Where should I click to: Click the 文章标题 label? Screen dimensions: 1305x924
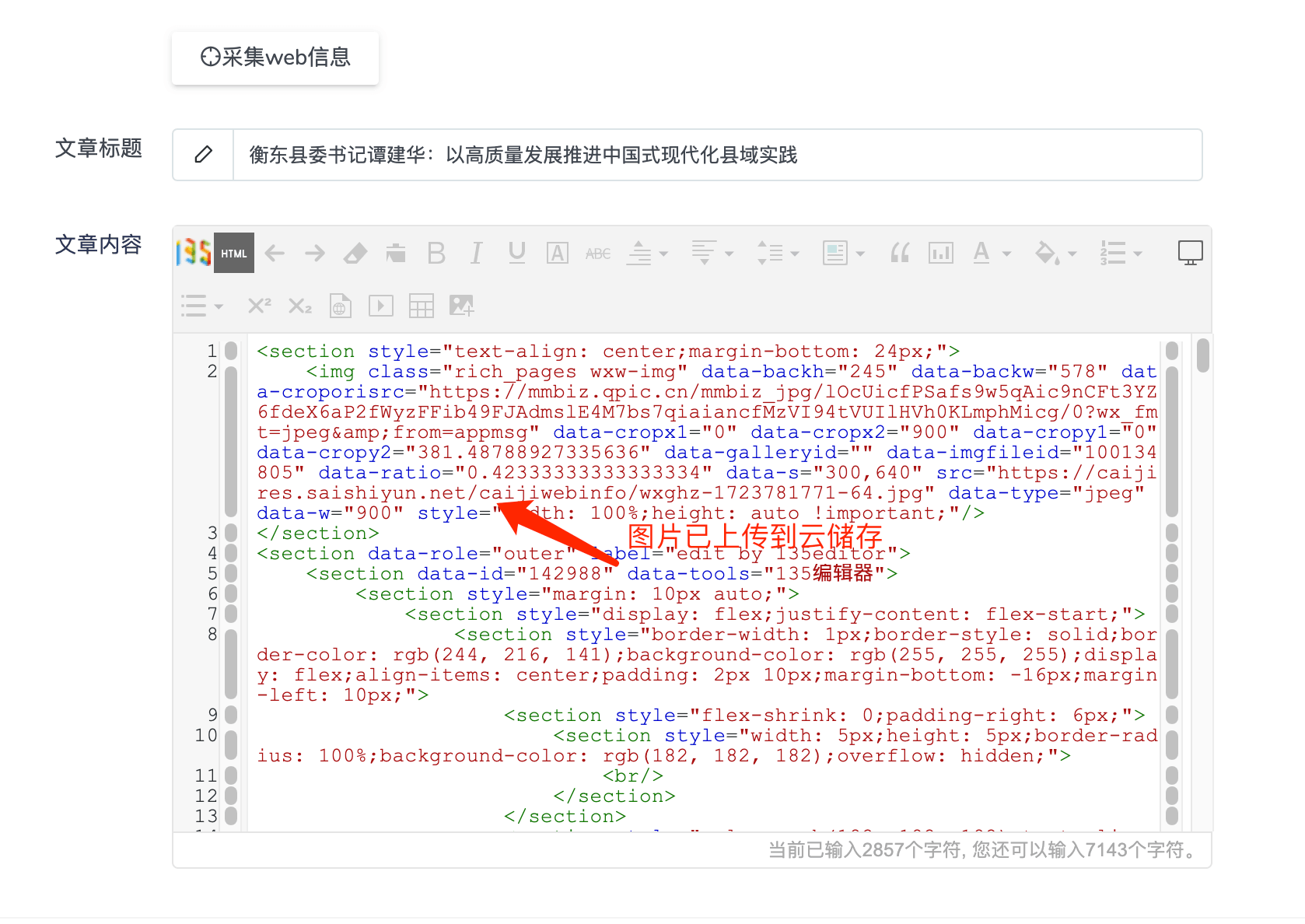pos(99,148)
